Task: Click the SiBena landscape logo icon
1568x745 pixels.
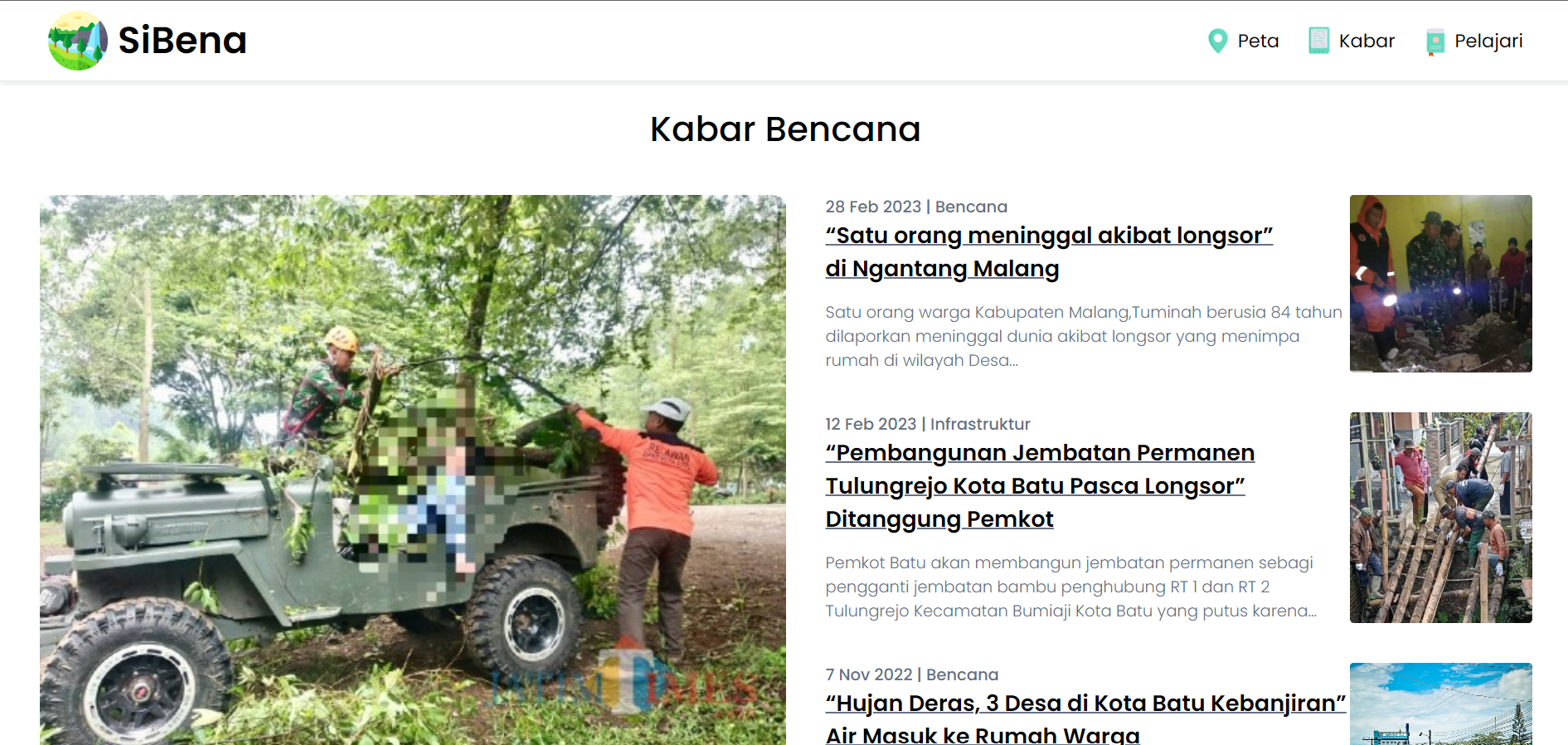Action: click(x=78, y=41)
